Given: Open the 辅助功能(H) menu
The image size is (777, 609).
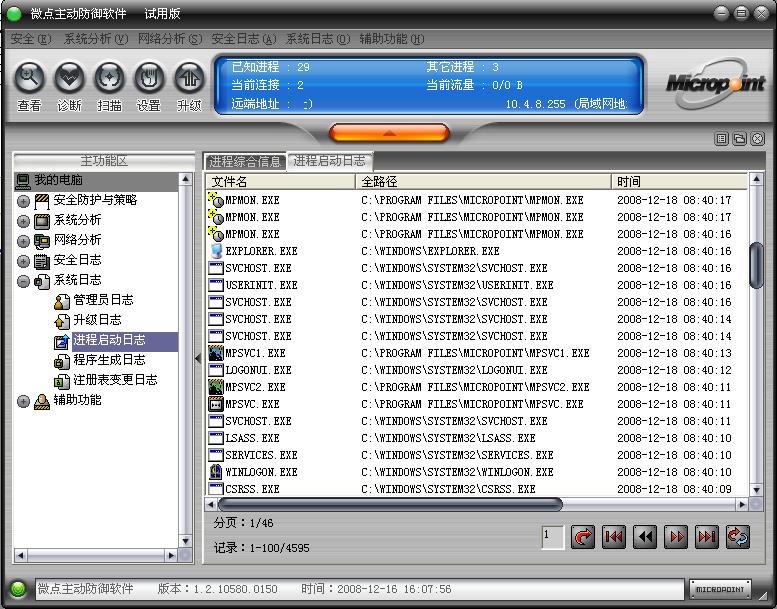Looking at the screenshot, I should coord(392,39).
